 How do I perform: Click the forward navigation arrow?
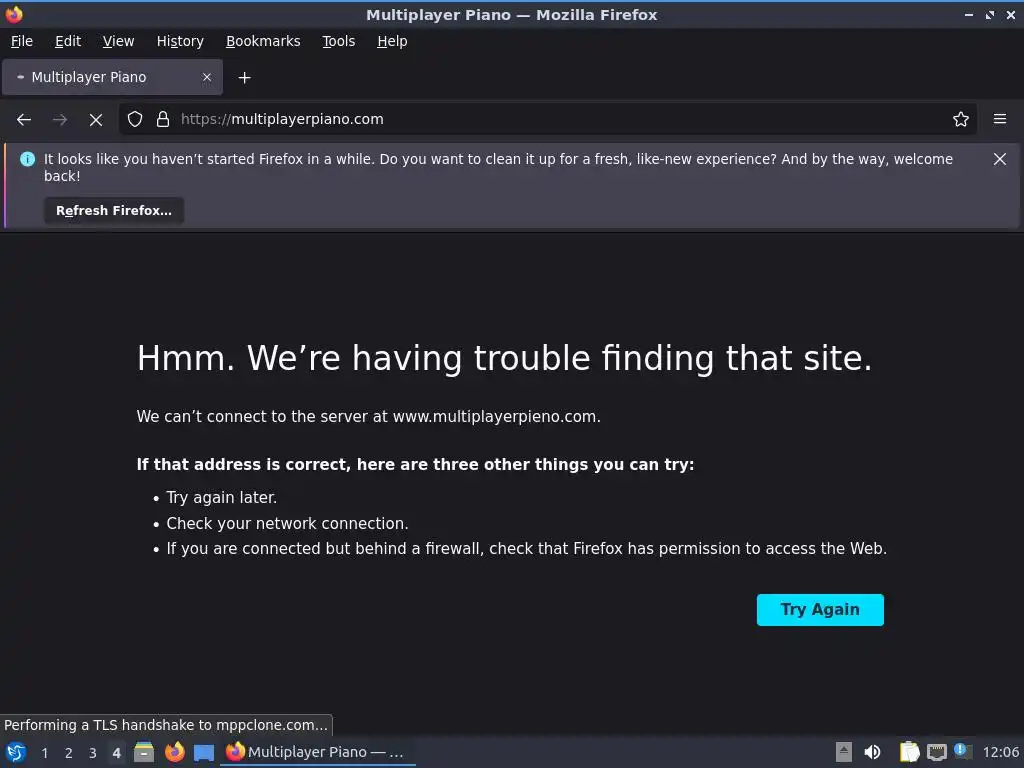[60, 120]
